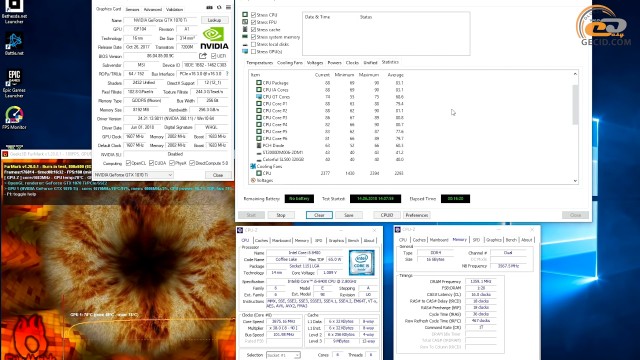The image size is (640, 360).
Task: Open the GPU-Z hamburger menu icon
Action: click(228, 7)
